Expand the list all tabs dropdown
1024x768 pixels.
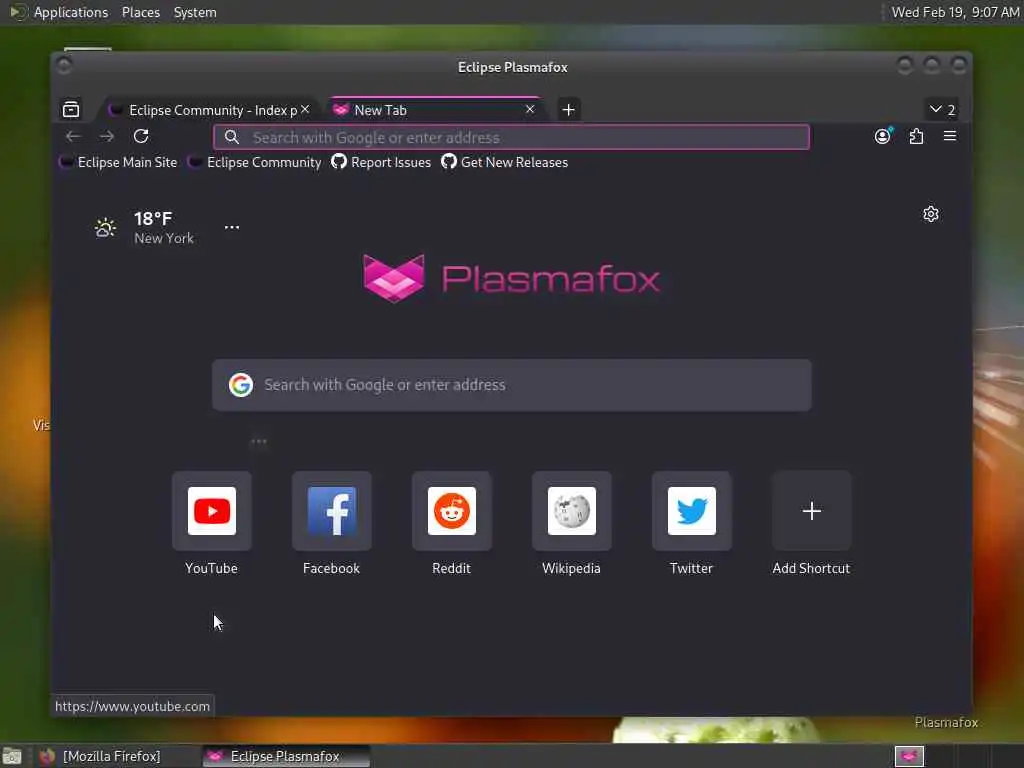(942, 110)
